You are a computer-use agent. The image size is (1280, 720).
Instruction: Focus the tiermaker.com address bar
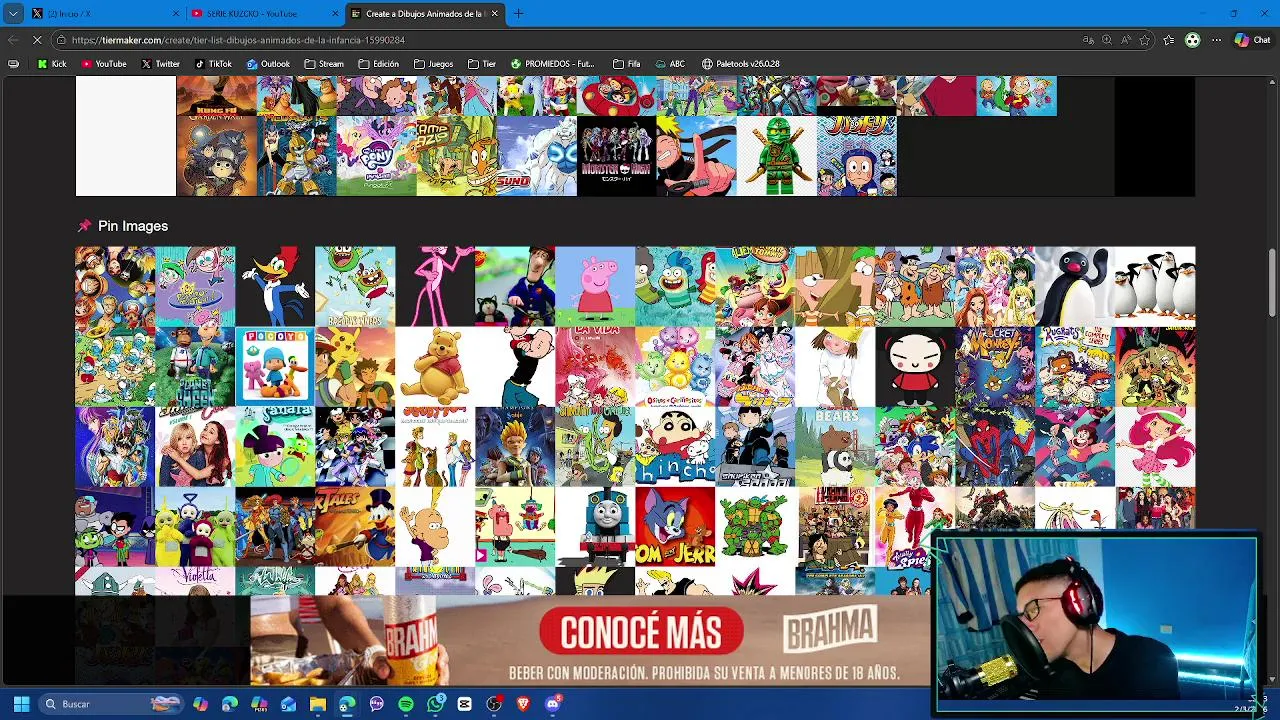coord(570,40)
